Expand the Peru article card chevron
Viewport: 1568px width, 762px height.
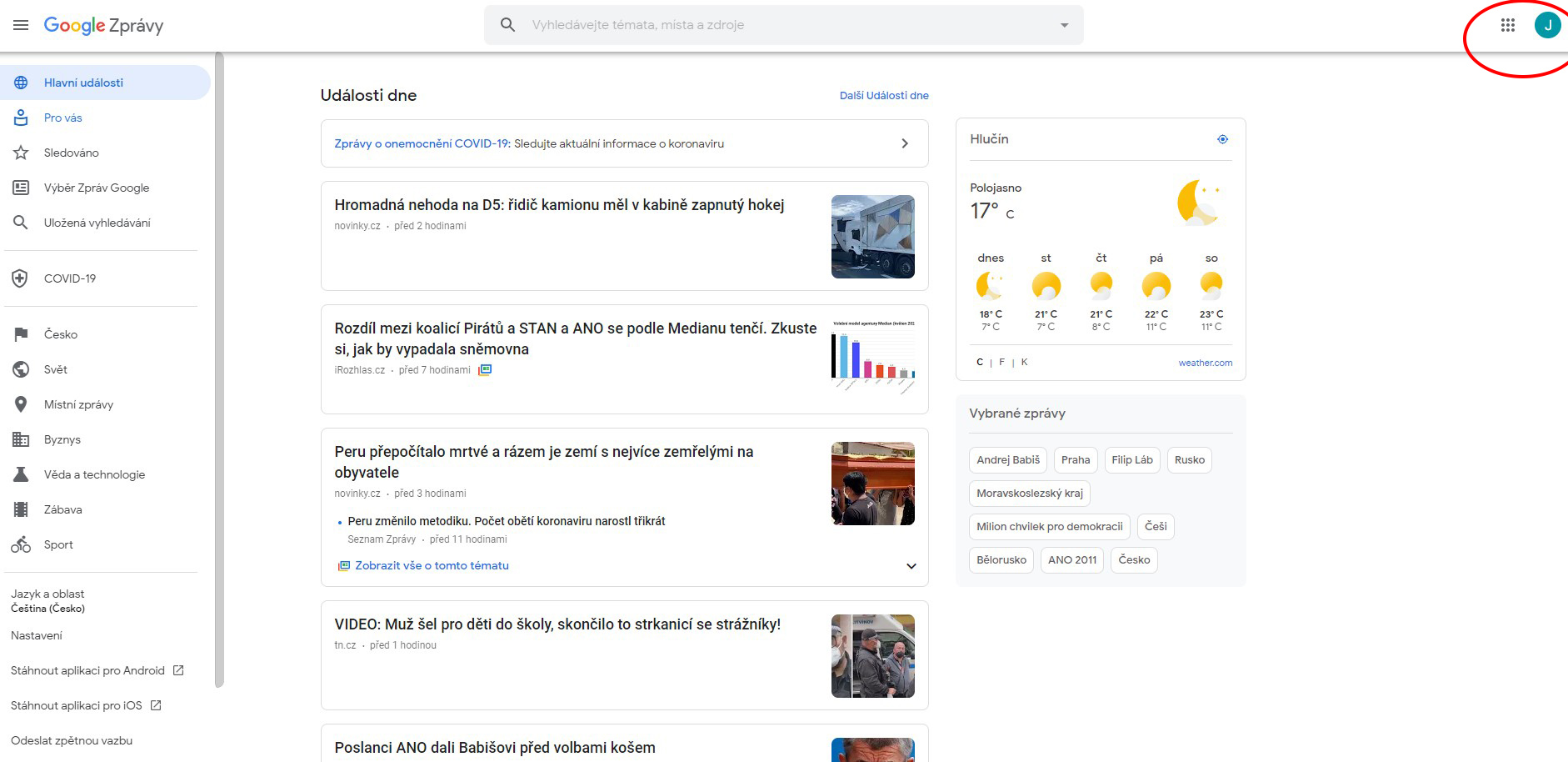click(911, 566)
